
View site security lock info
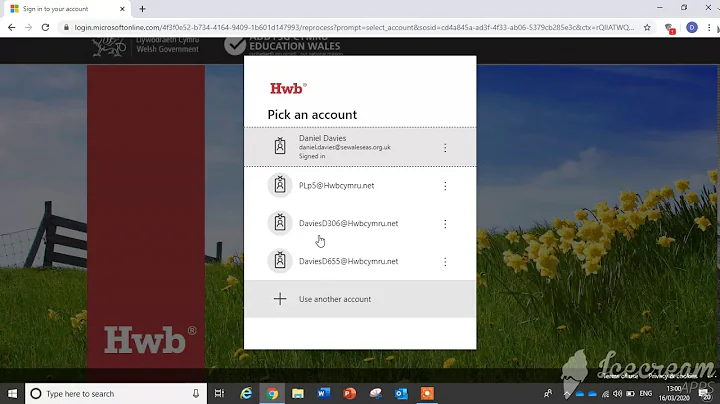pyautogui.click(x=67, y=28)
